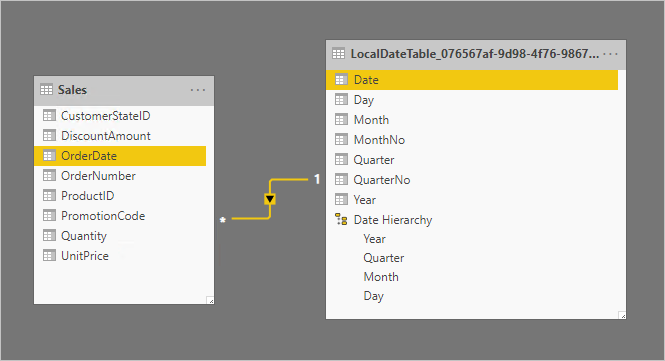This screenshot has width=665, height=361.
Task: Select the DiscountAmount field
Action: 120,136
